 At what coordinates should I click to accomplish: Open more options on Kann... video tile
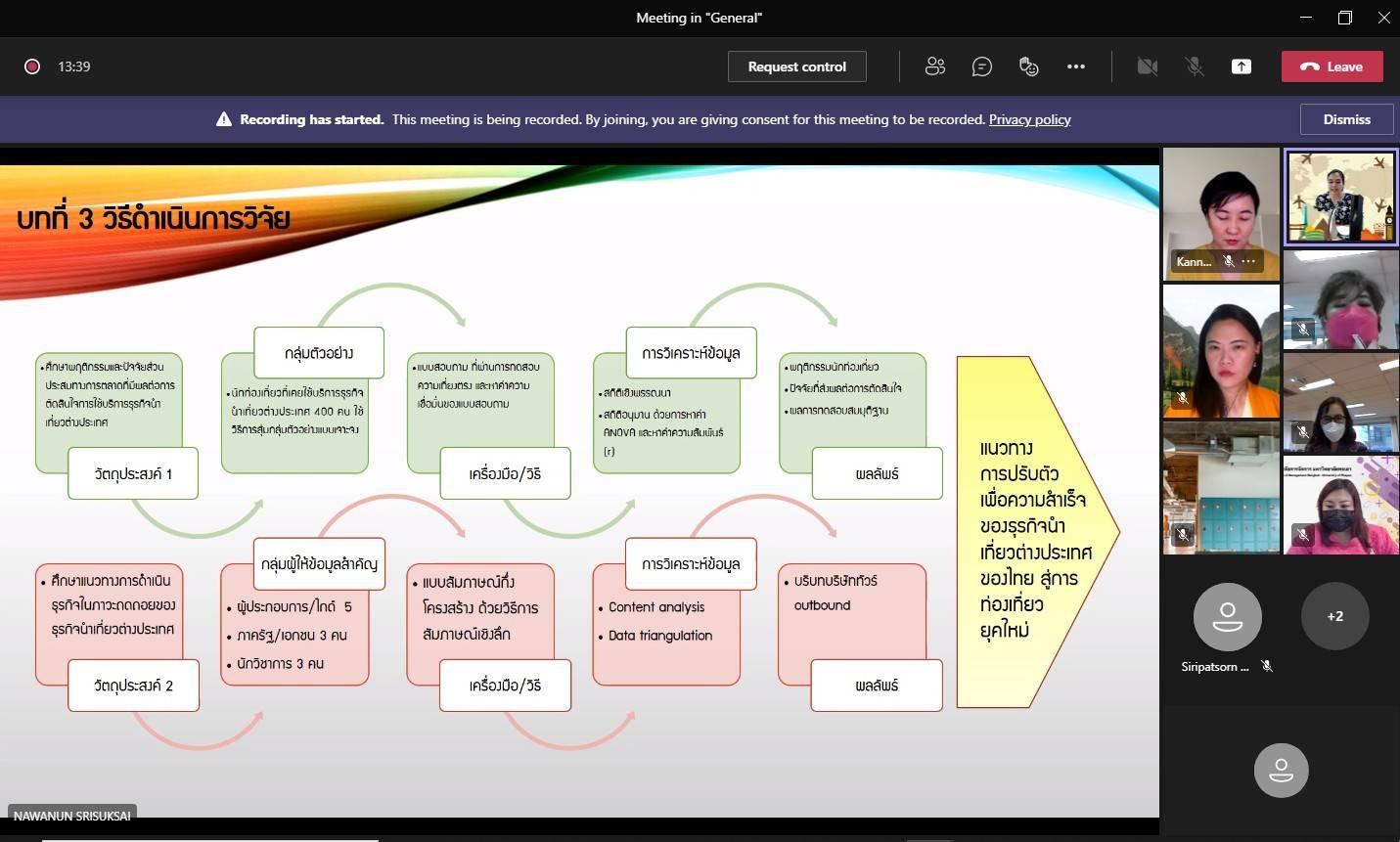[1248, 261]
